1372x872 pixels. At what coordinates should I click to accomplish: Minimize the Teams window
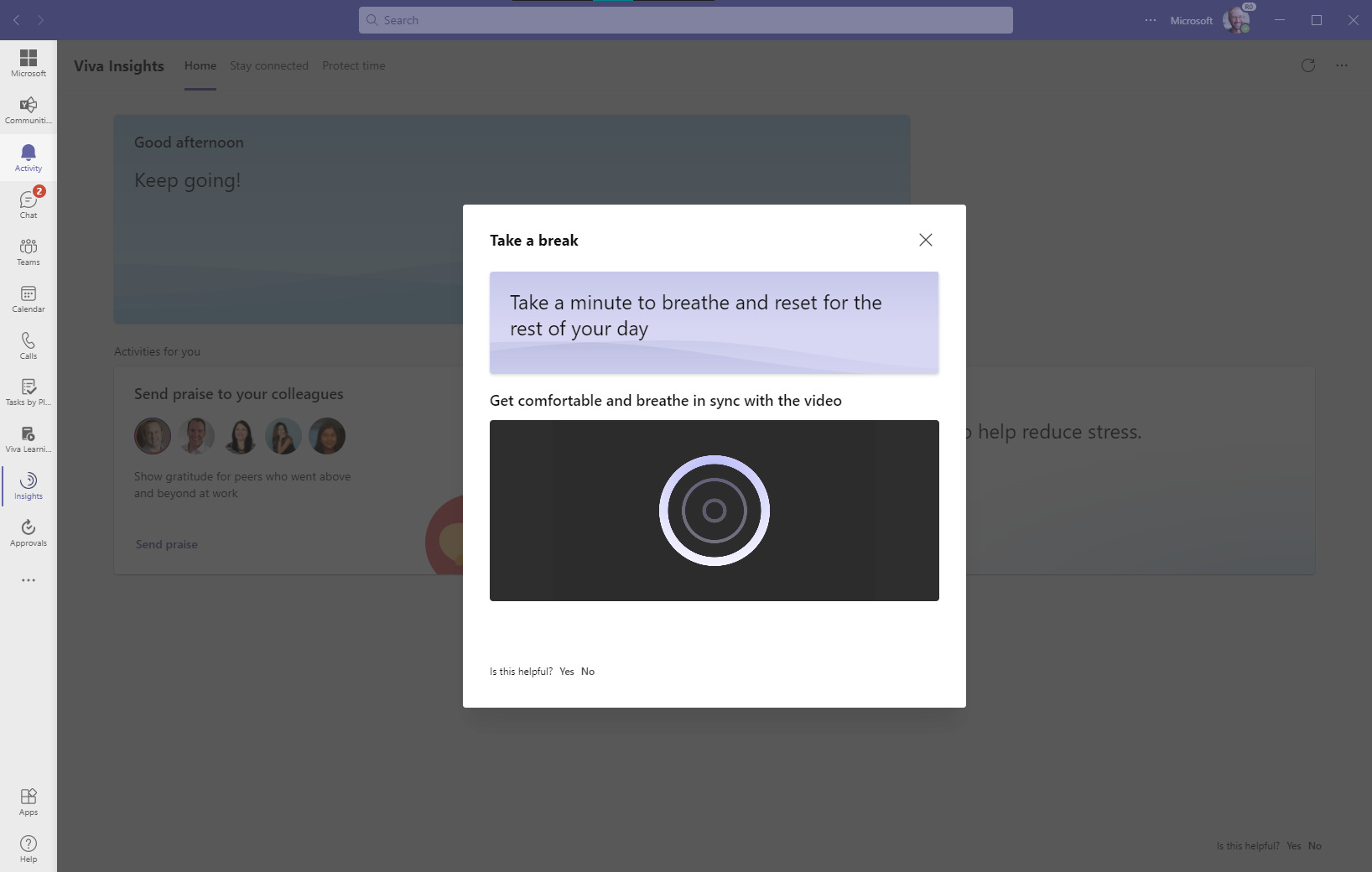tap(1280, 20)
